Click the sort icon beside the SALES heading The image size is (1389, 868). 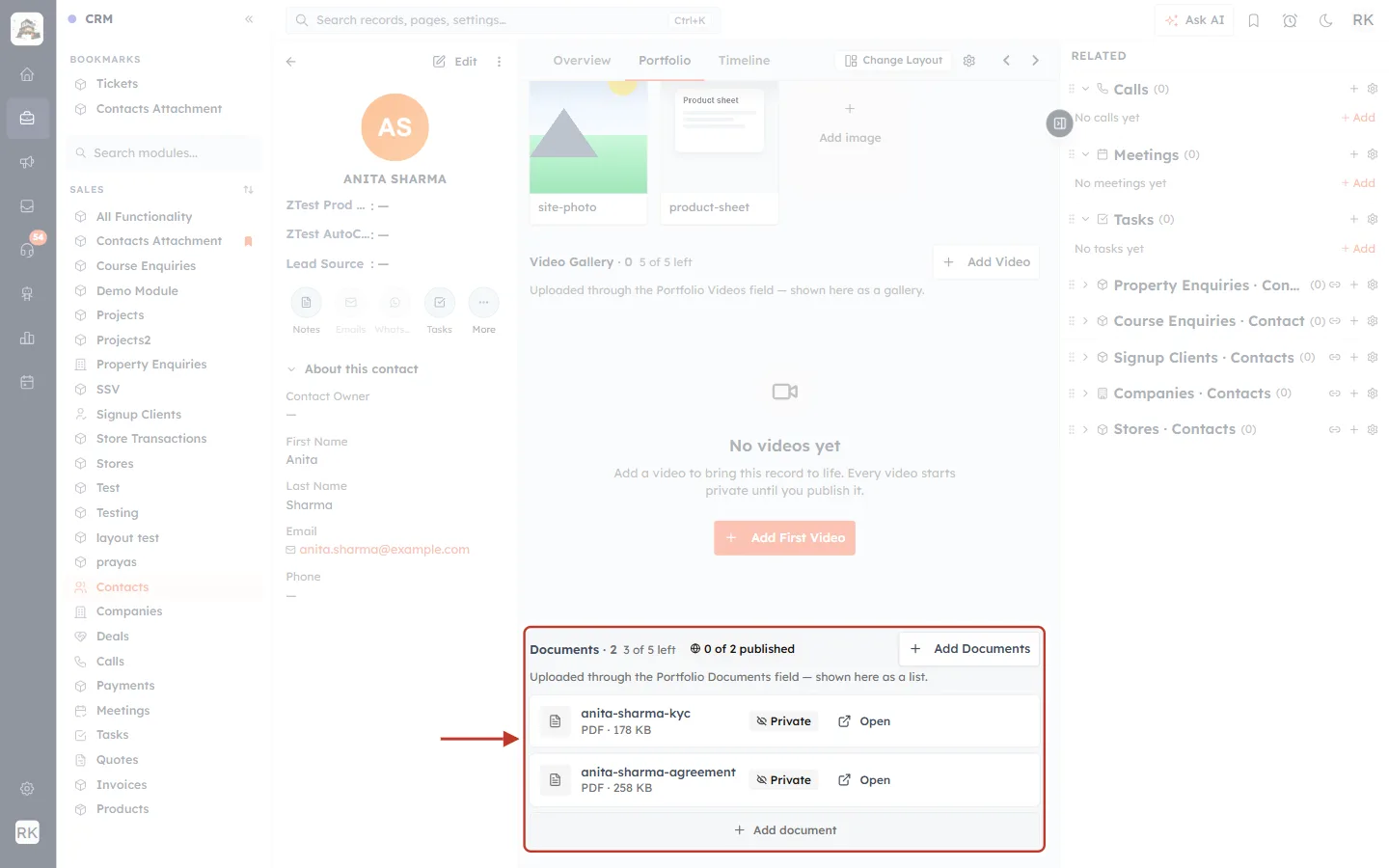(x=249, y=190)
